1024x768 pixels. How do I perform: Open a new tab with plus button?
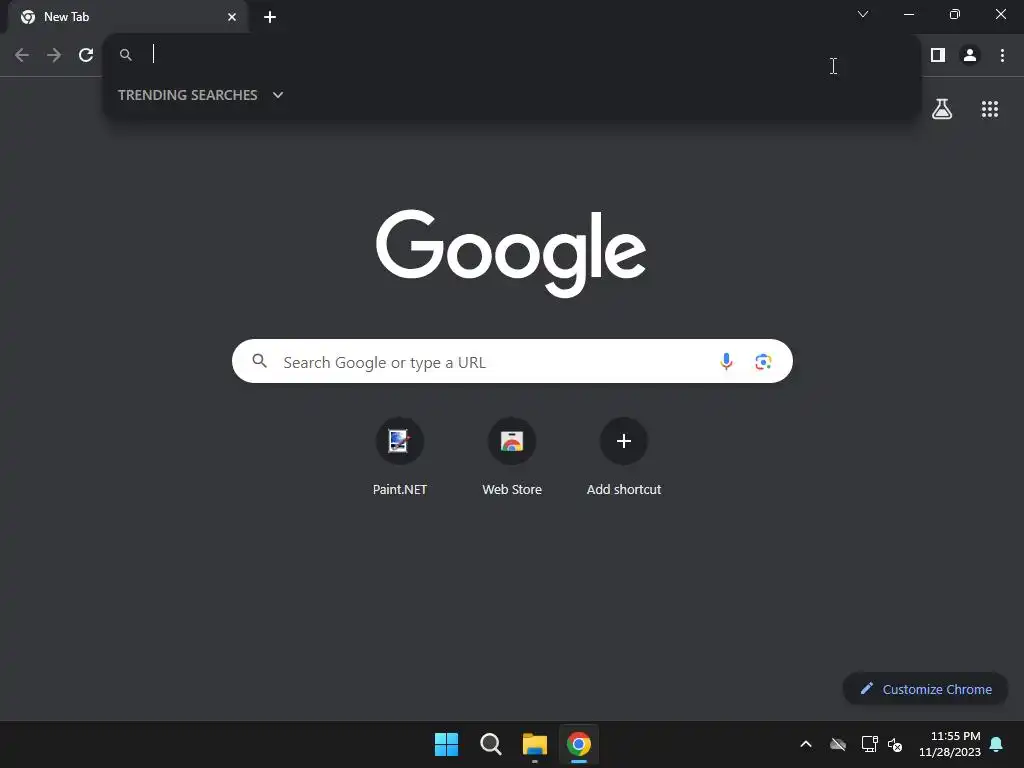[270, 17]
